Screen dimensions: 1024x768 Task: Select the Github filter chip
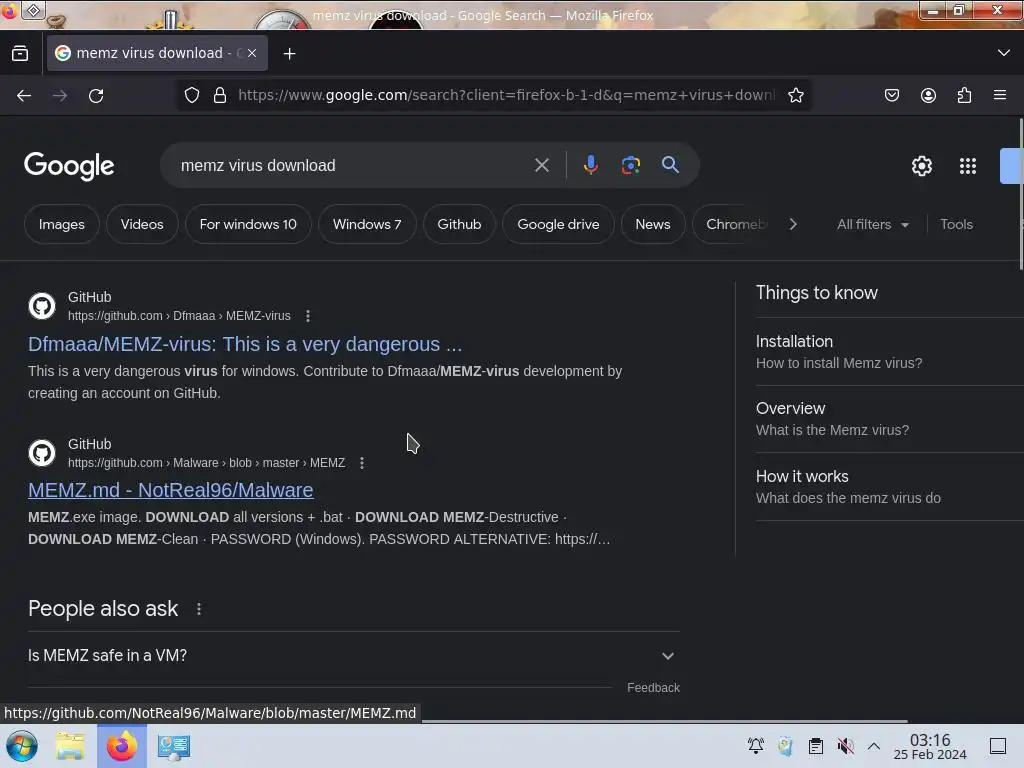(459, 224)
